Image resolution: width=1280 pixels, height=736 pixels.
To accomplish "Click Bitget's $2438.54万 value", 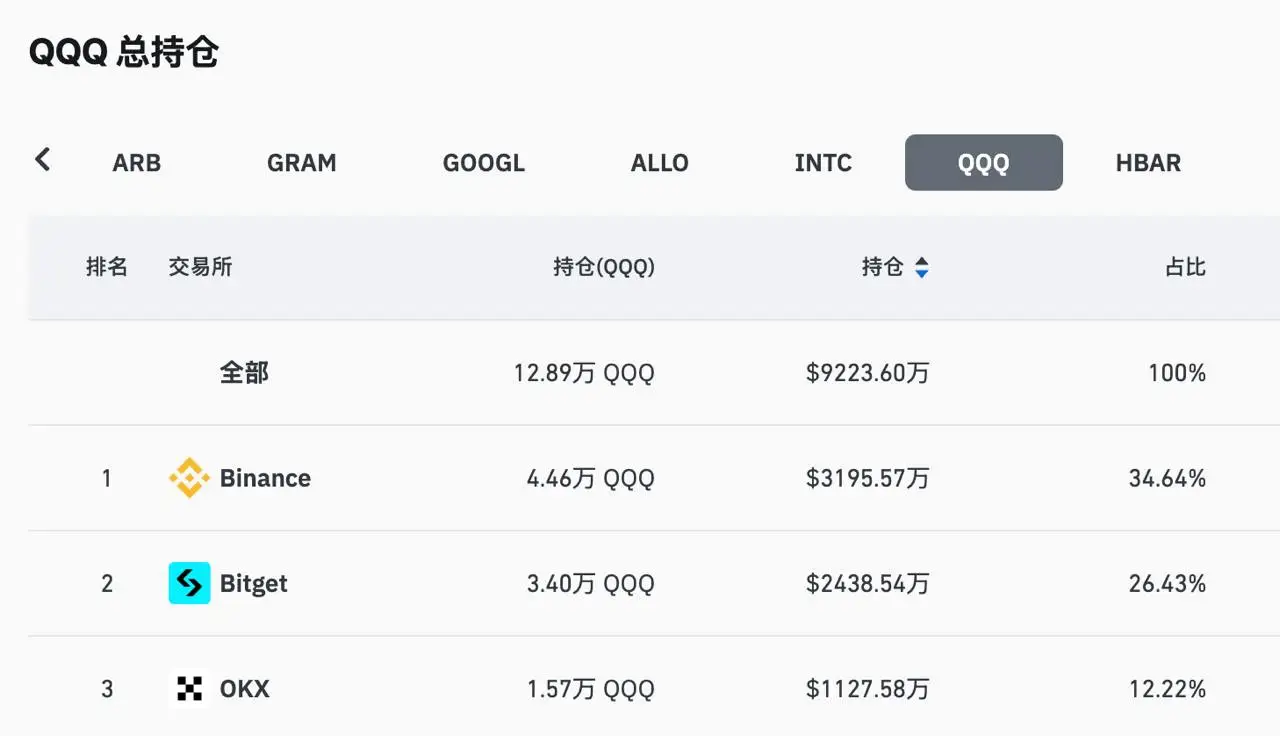I will [x=868, y=583].
